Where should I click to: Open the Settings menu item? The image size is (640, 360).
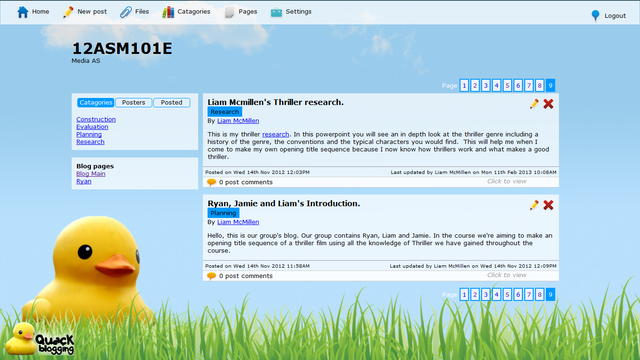pyautogui.click(x=298, y=11)
